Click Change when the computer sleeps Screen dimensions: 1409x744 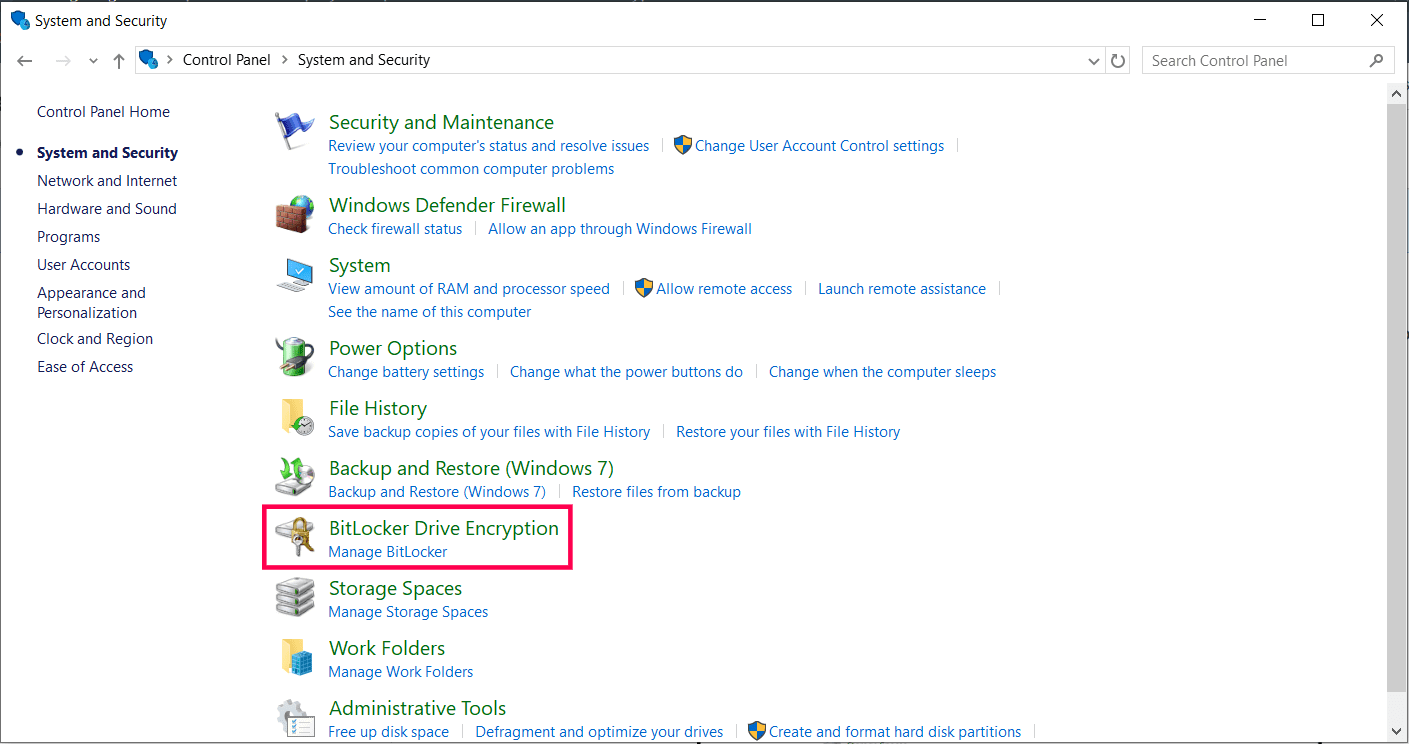882,372
